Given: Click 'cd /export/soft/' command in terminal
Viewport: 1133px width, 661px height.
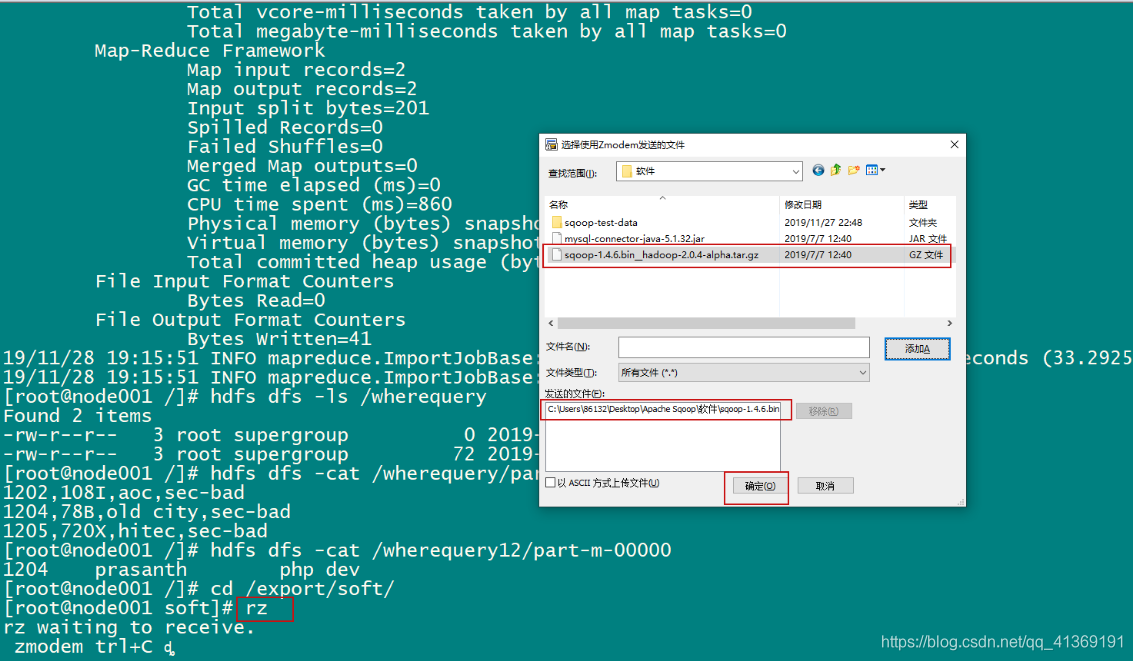Looking at the screenshot, I should [302, 589].
